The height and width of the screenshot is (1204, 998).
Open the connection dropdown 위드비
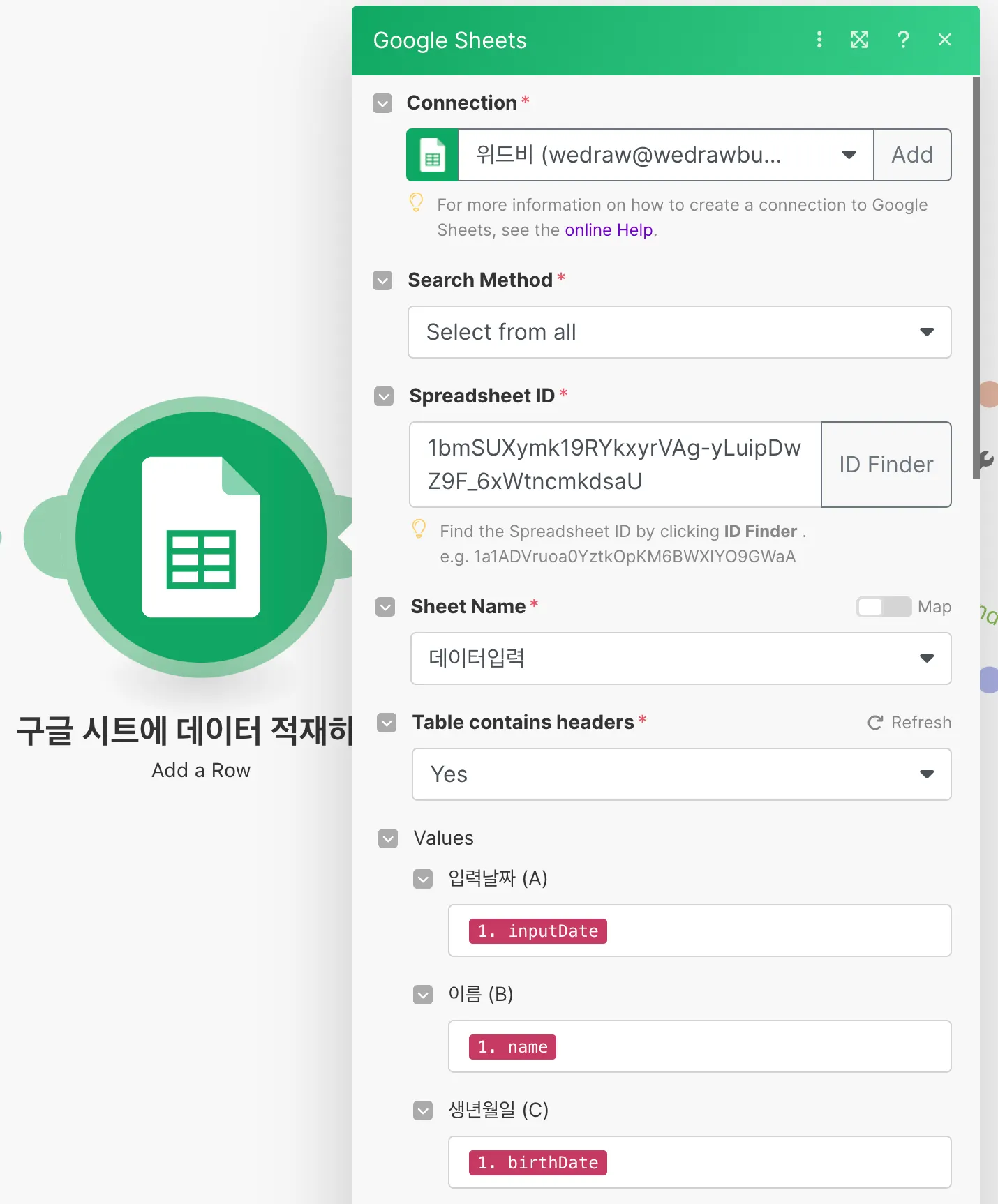coord(666,155)
